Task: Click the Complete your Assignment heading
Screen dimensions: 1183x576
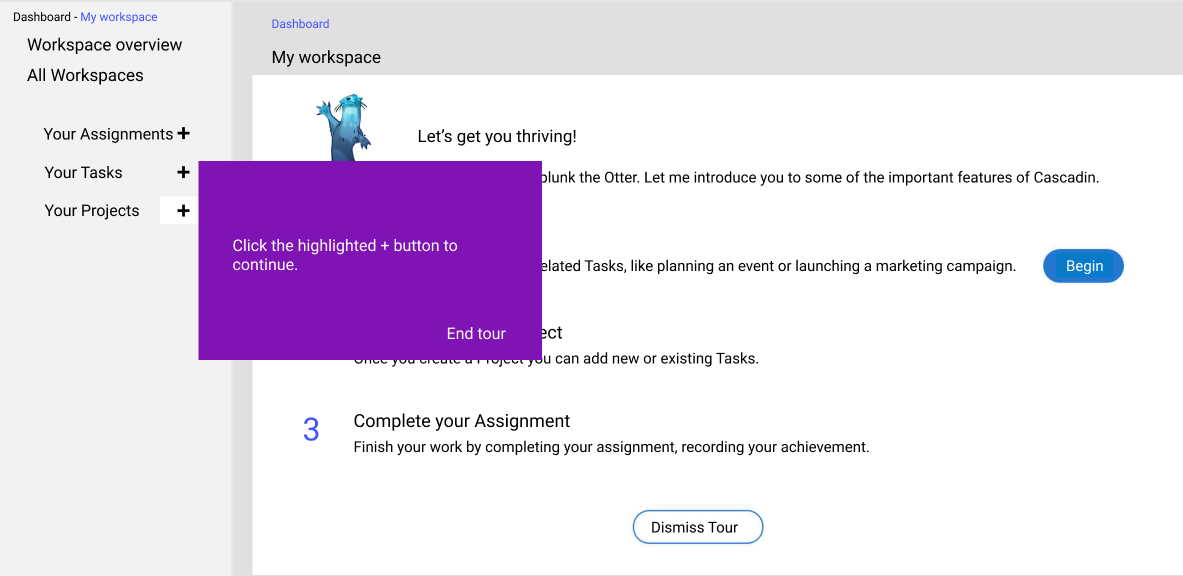Action: coord(462,420)
